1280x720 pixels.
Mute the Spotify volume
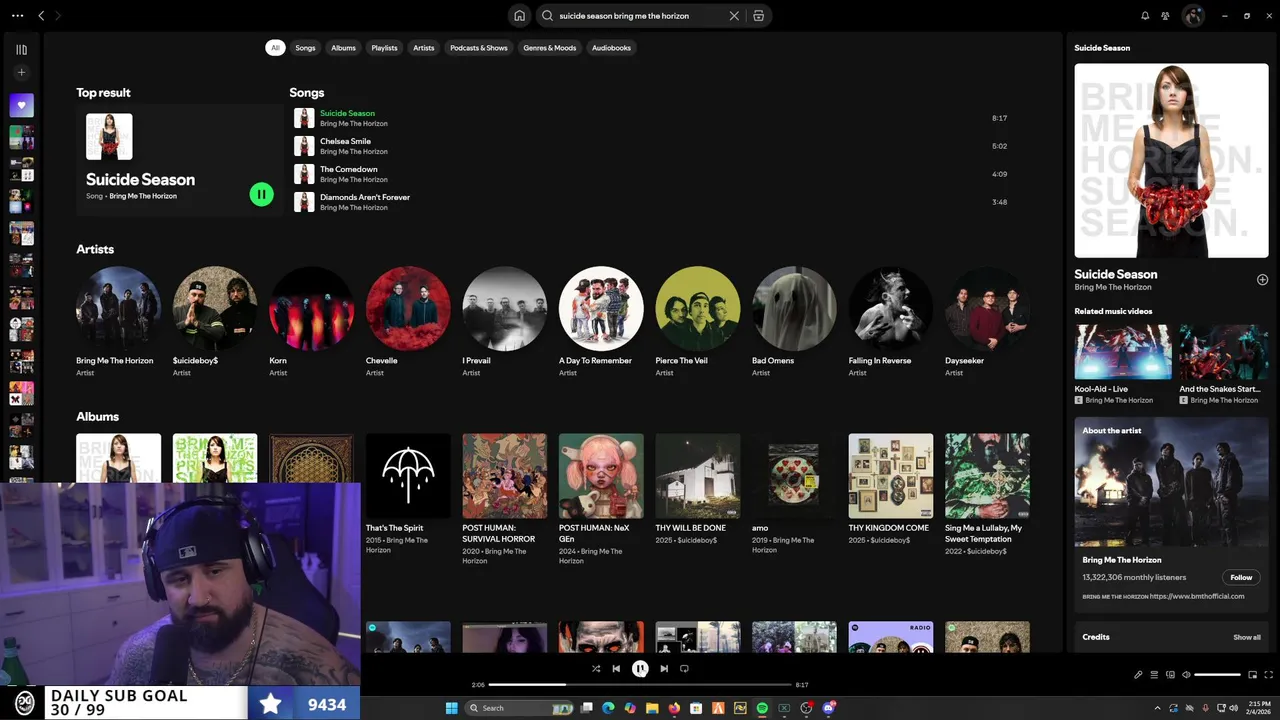point(1187,675)
